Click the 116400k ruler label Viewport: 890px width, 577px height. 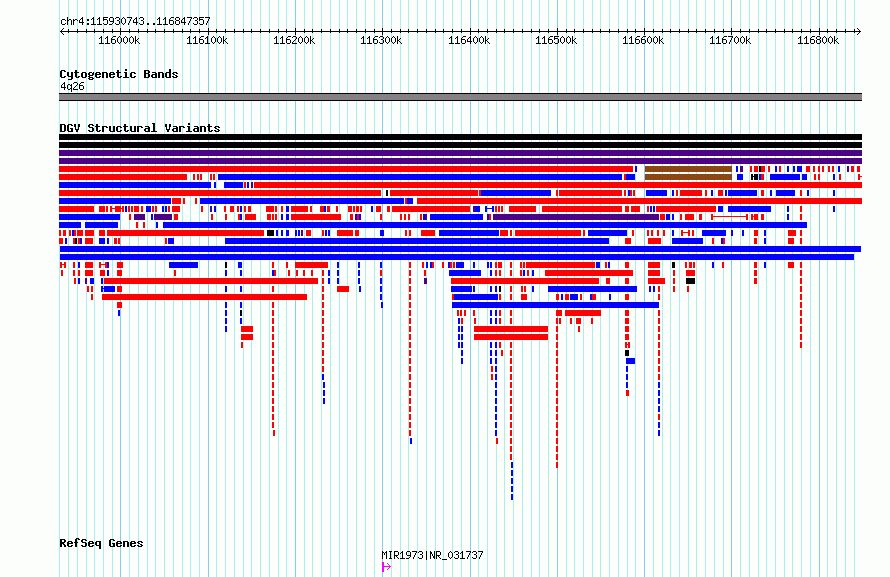(469, 40)
